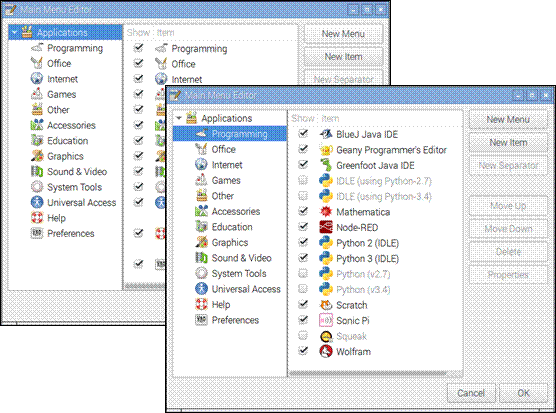
Task: Click the Sound & Video icon in front window
Action: click(201, 258)
